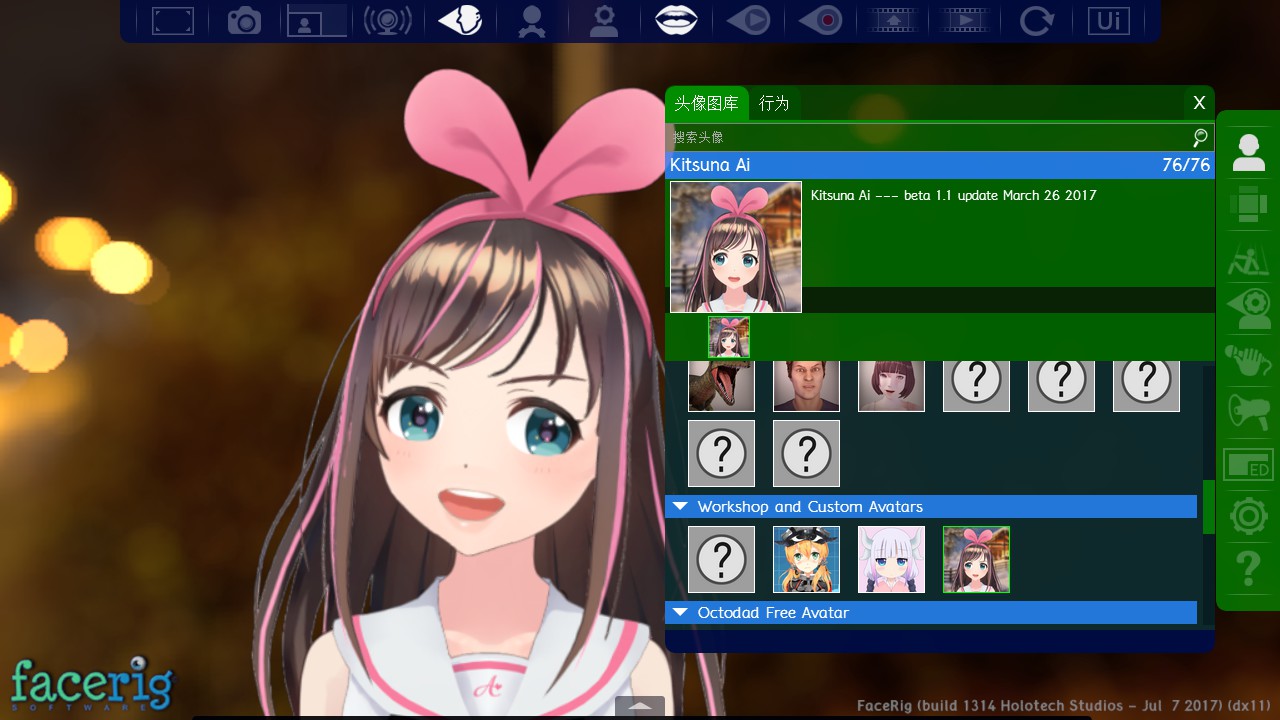Screen dimensions: 1280x720
Task: Click the Kitsuna Ai title bar
Action: pyautogui.click(x=940, y=165)
